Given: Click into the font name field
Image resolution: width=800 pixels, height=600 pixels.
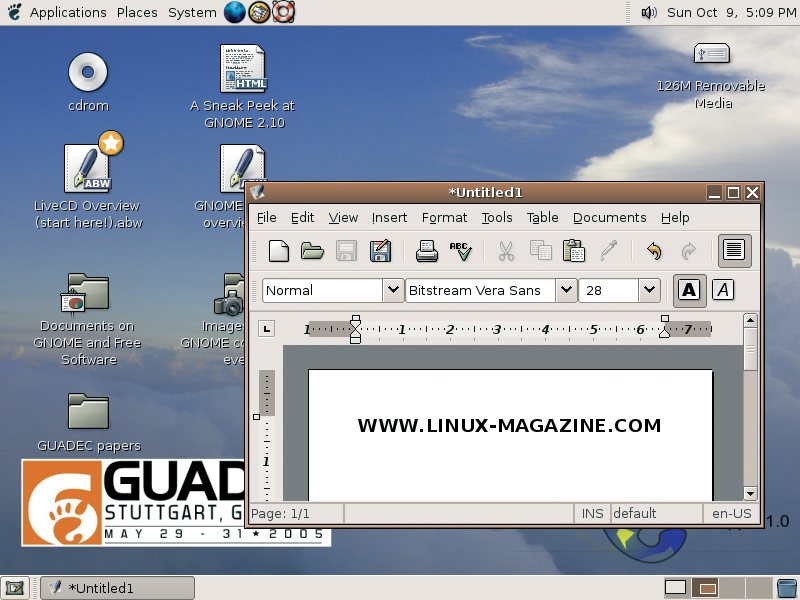Looking at the screenshot, I should (481, 290).
